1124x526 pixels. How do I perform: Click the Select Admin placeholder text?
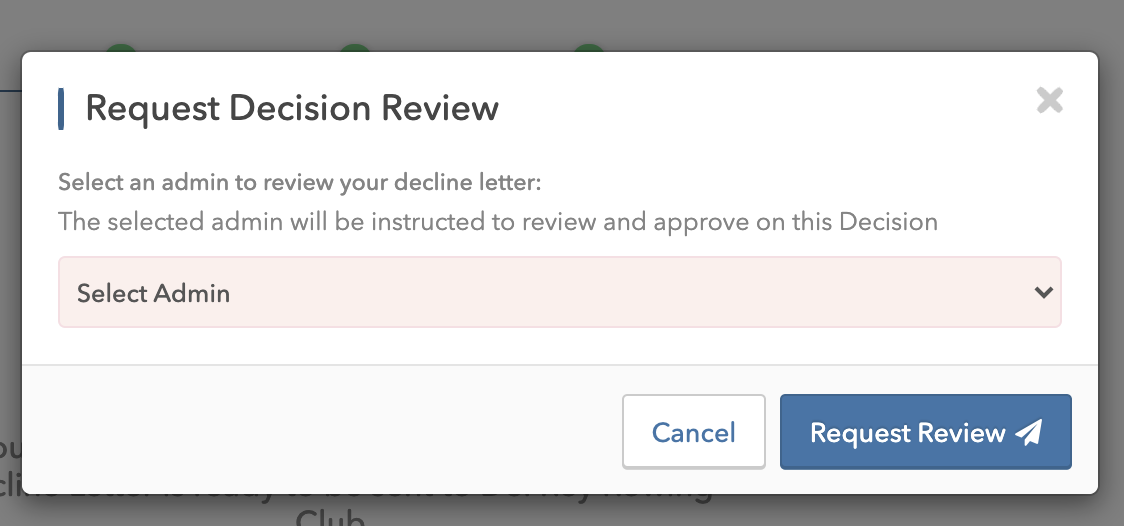pyautogui.click(x=153, y=293)
